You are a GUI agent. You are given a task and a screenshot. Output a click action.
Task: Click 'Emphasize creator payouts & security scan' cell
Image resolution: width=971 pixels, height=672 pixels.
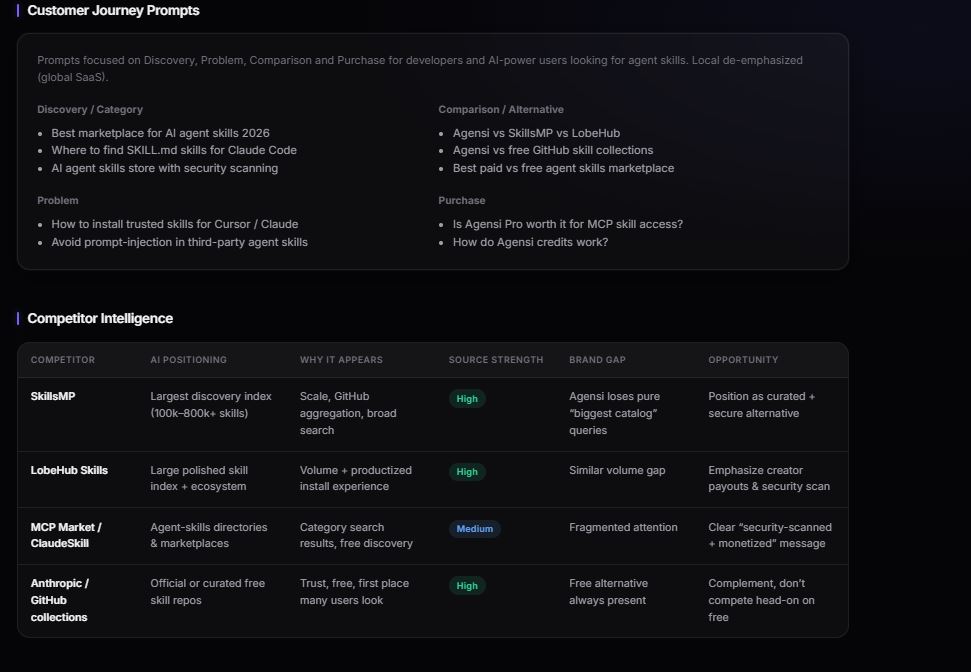click(x=769, y=478)
